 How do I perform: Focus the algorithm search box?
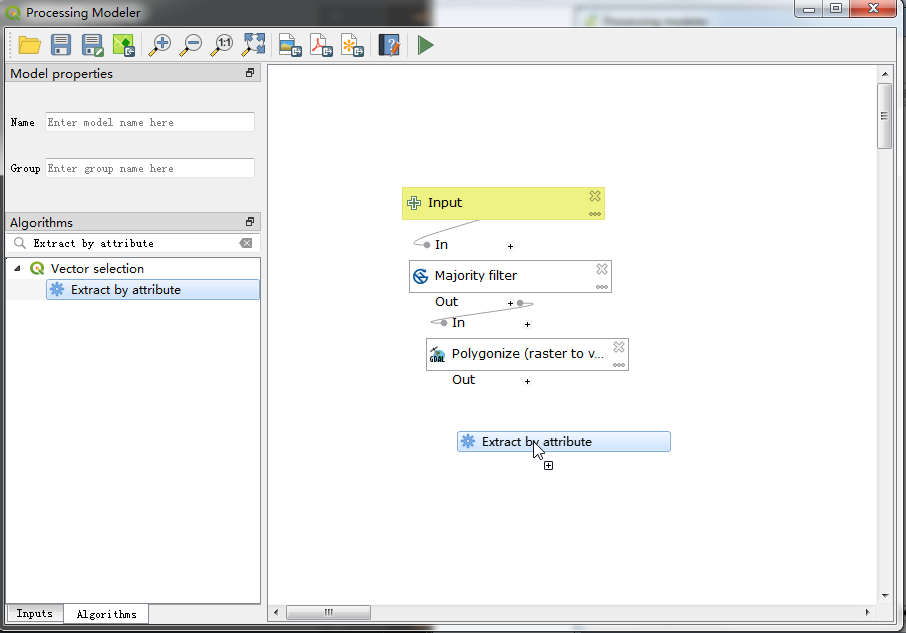[134, 243]
